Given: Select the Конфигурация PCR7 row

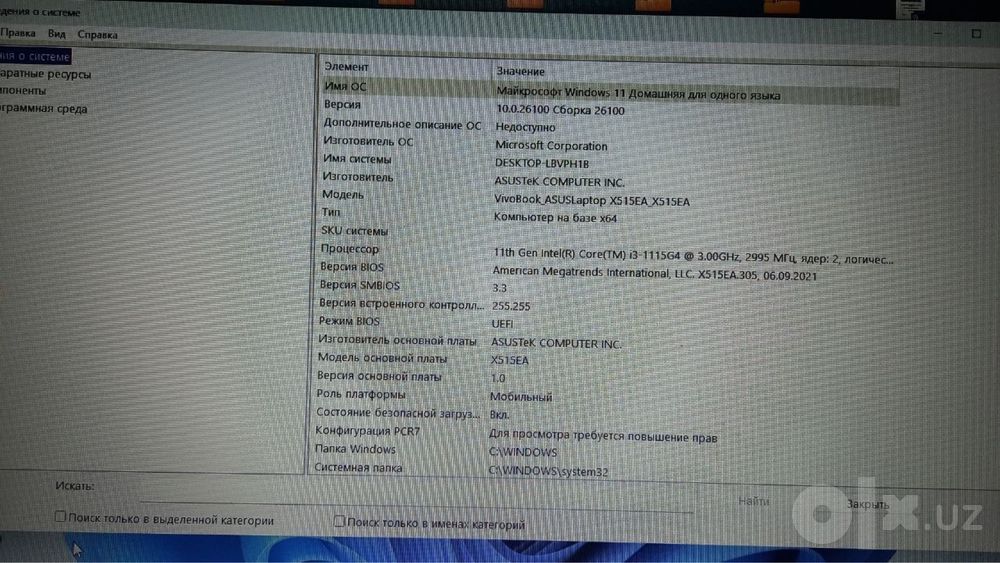Looking at the screenshot, I should pos(368,431).
